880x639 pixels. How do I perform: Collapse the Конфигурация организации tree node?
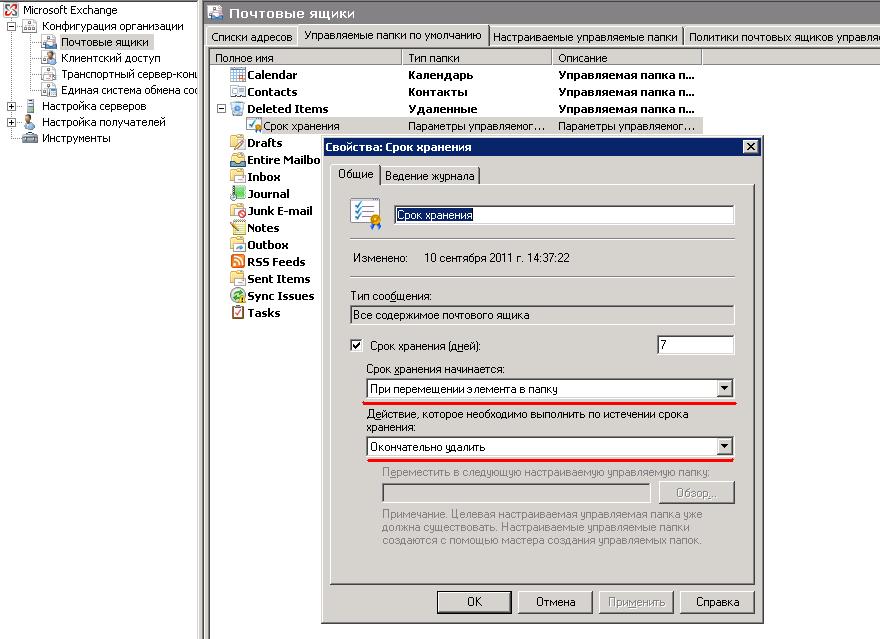pos(11,26)
